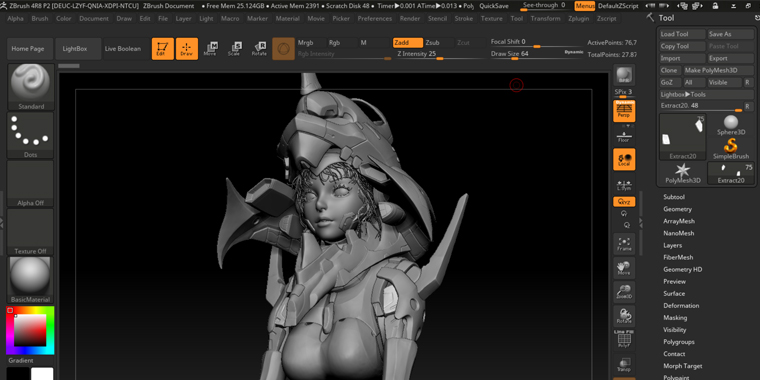Enable Rgb painting mode

[x=342, y=43]
